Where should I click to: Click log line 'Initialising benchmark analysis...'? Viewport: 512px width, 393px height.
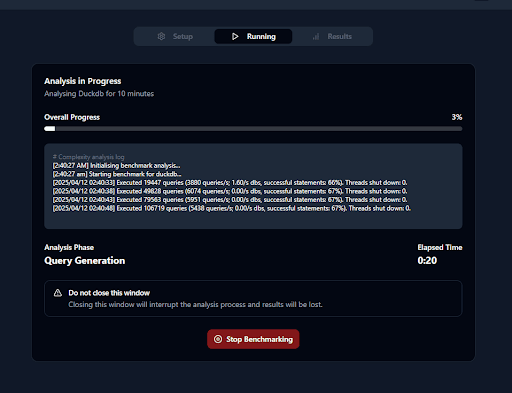(x=116, y=166)
